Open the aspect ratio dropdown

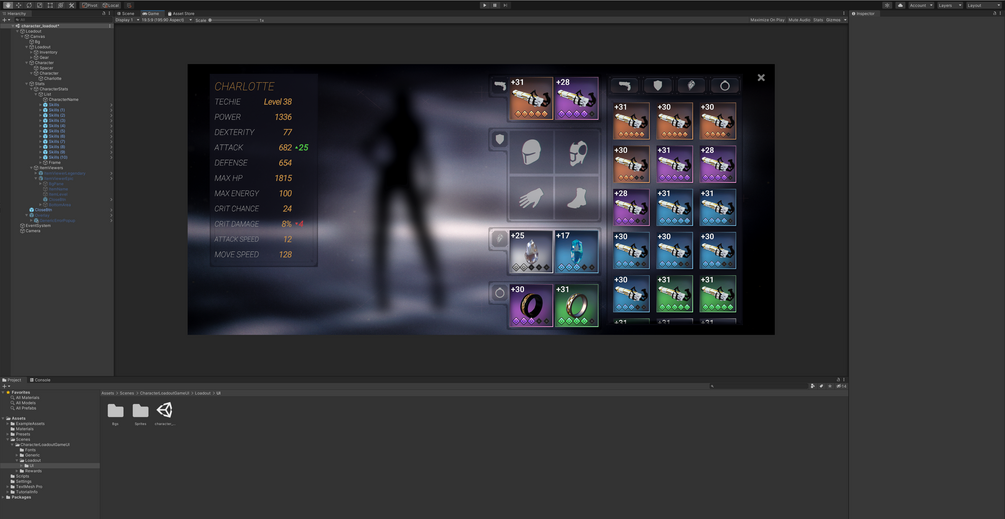click(167, 20)
